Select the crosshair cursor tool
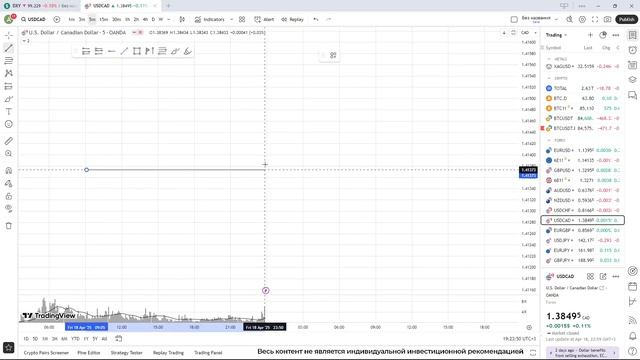 (x=9, y=36)
